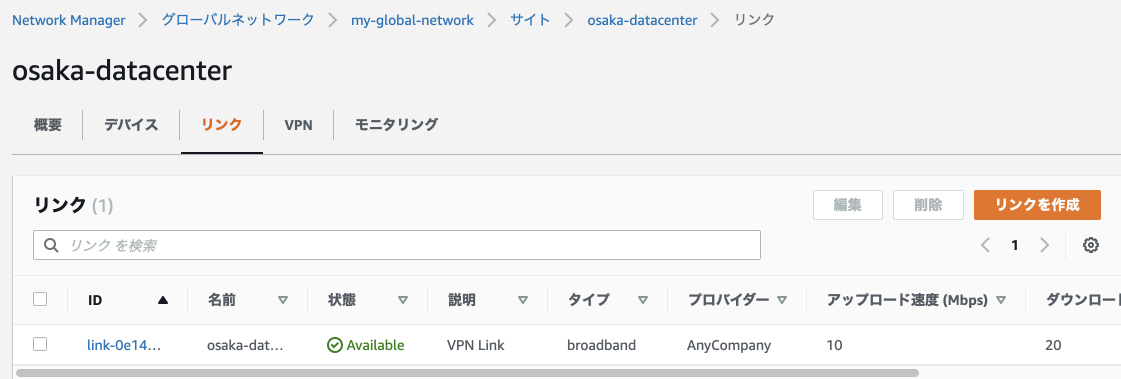Sort by 説明 column arrow

pos(523,300)
